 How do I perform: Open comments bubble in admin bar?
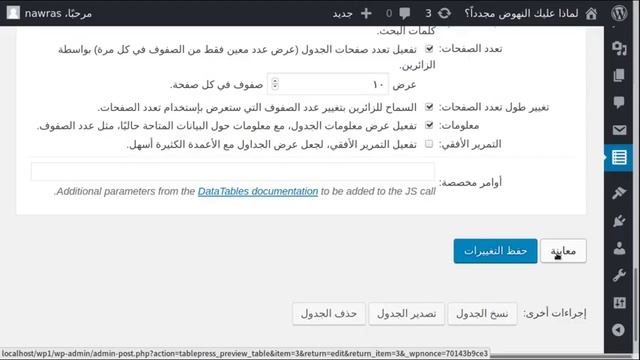404,13
